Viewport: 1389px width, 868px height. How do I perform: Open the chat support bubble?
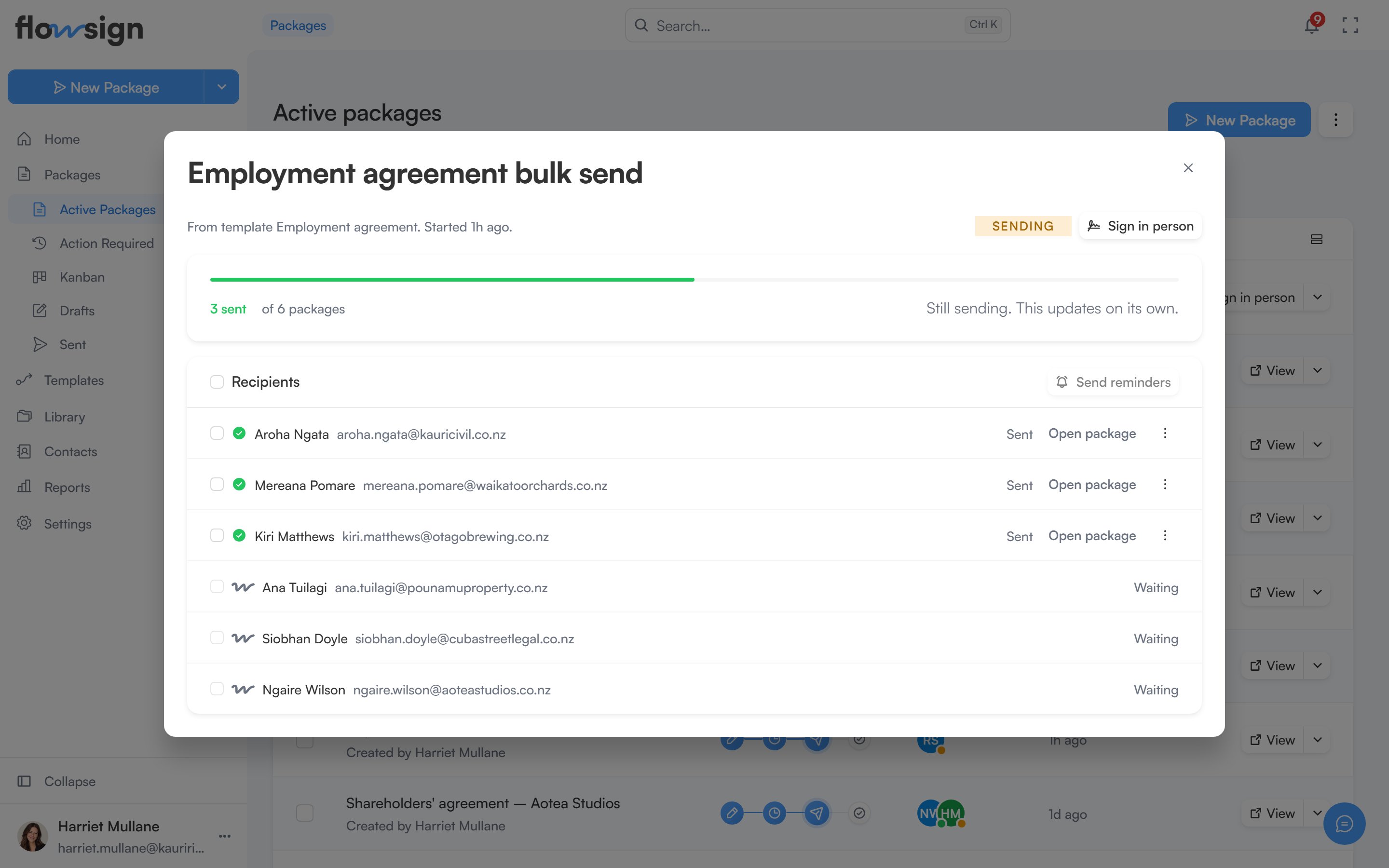1344,824
